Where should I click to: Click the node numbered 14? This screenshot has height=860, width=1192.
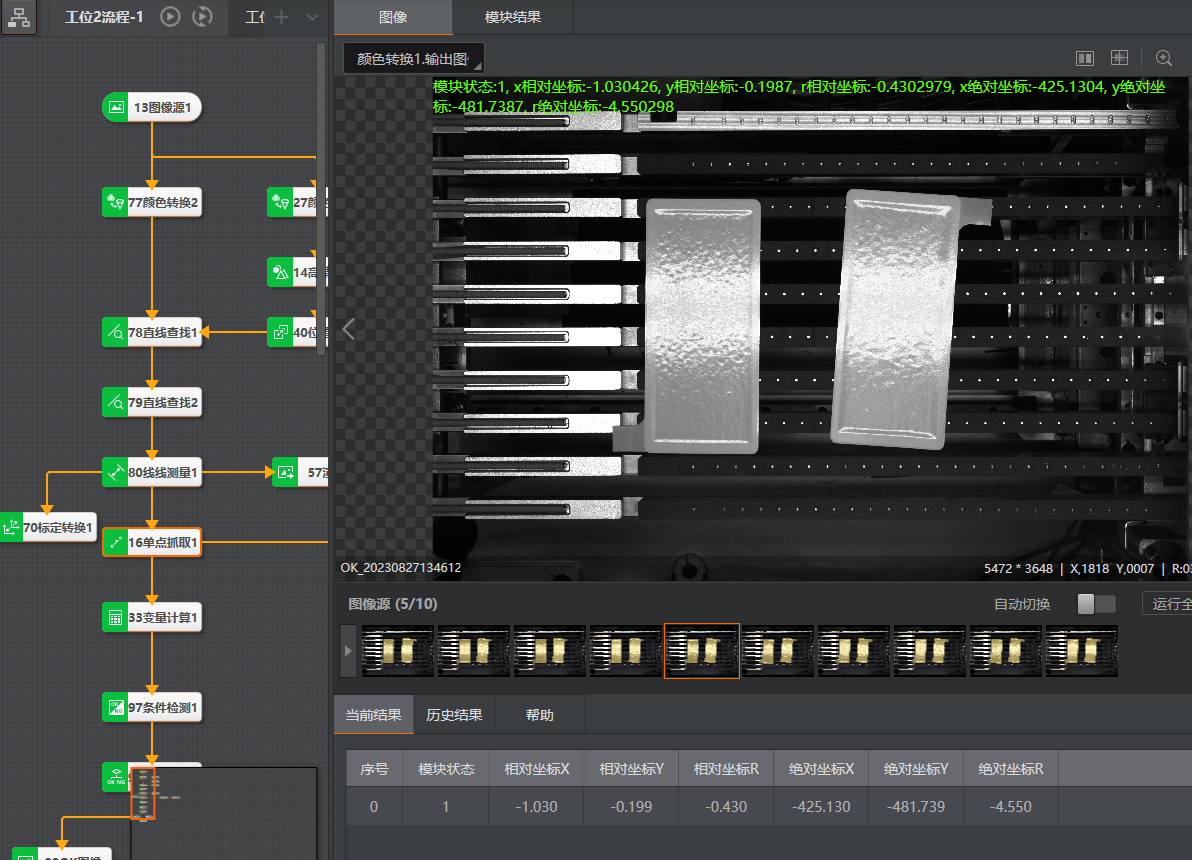297,272
